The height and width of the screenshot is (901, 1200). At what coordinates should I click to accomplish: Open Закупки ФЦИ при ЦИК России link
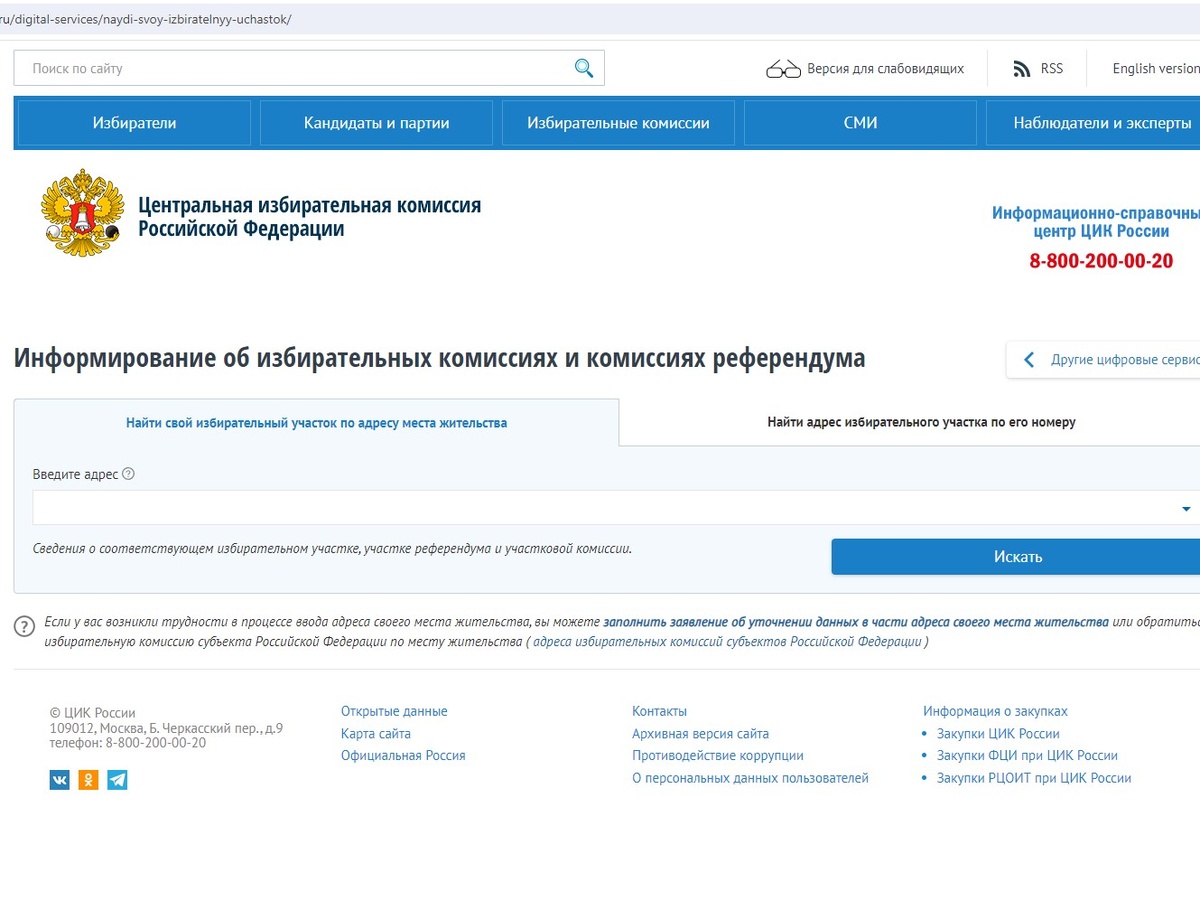(1027, 756)
